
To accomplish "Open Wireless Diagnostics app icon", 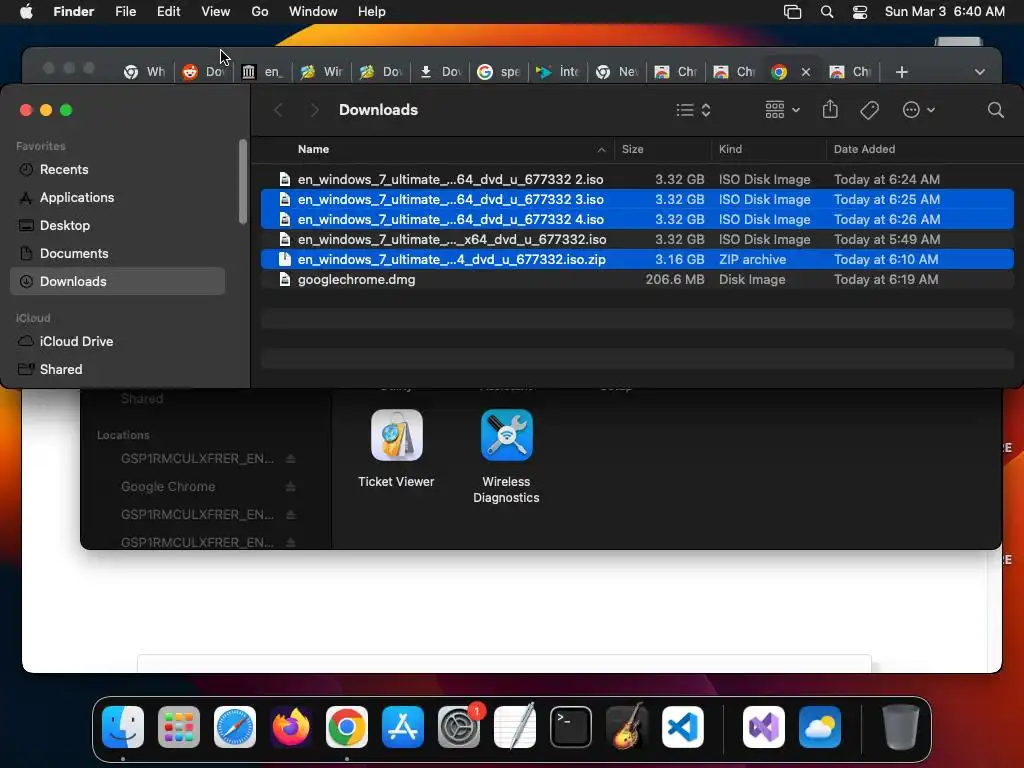I will click(506, 436).
